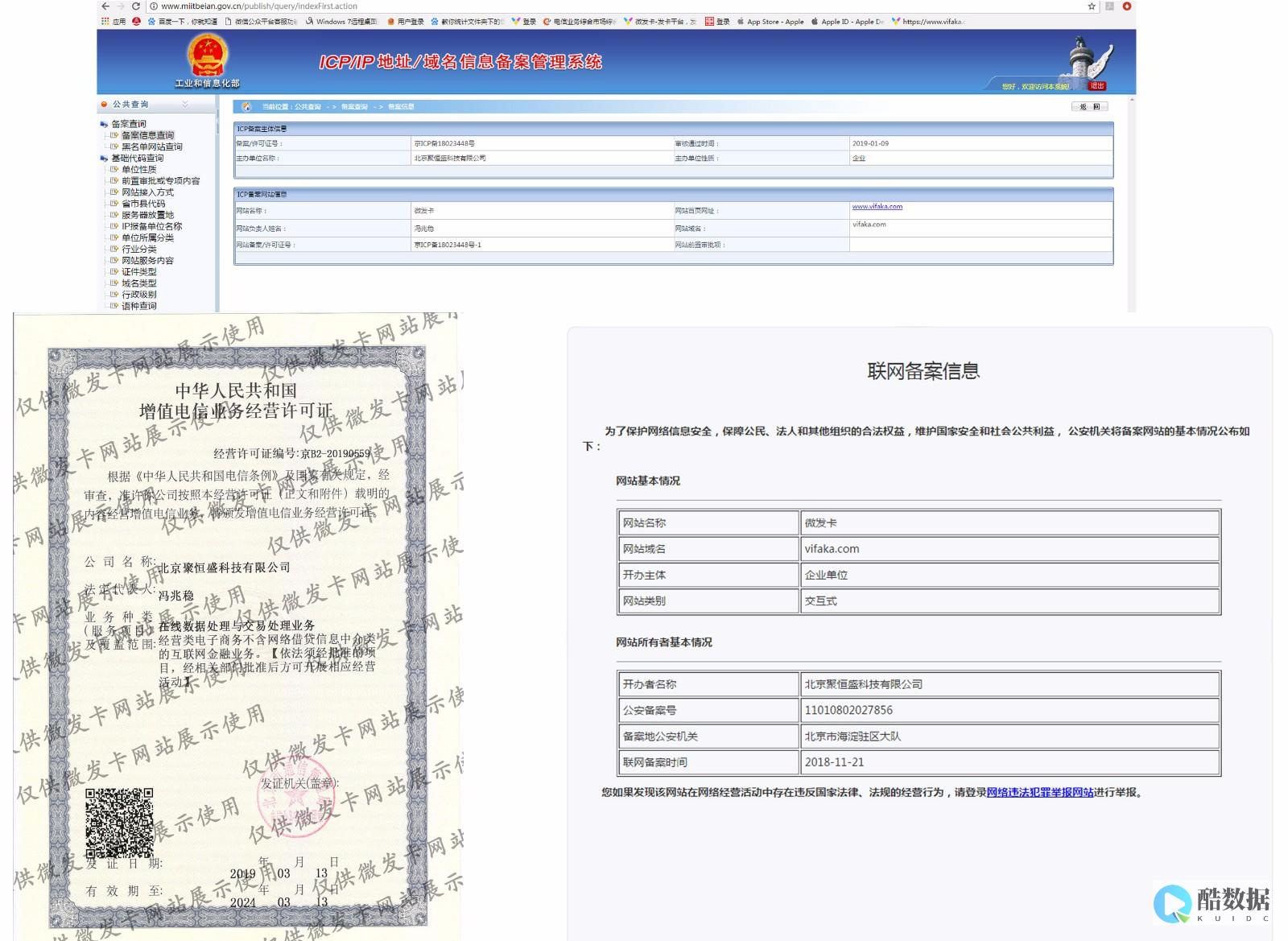Viewport: 1288px width, 941px height.
Task: Open 网站服务内容 tree item
Action: tap(147, 260)
